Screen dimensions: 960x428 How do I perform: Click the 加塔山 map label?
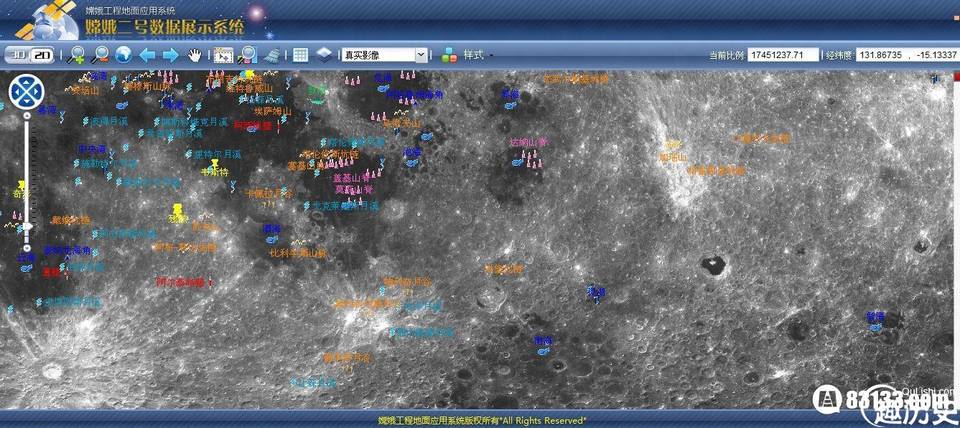coord(673,157)
